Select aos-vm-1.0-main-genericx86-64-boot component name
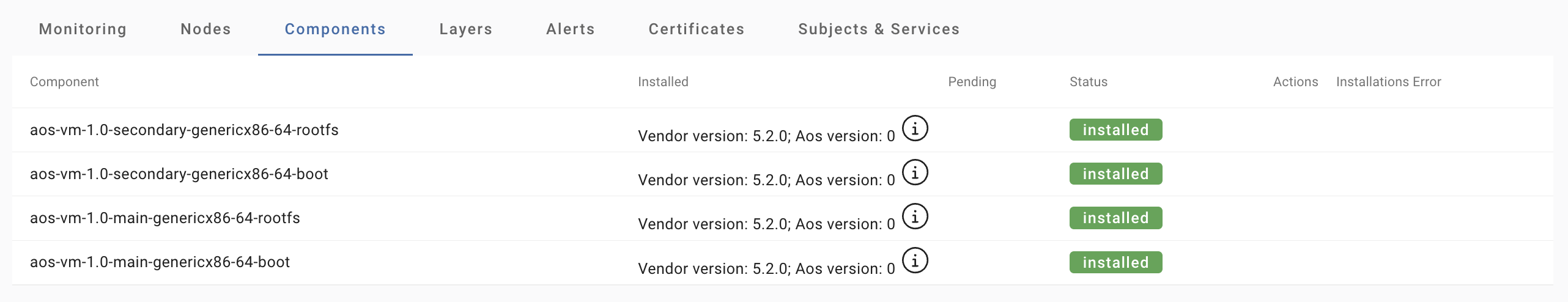The width and height of the screenshot is (1568, 302). coord(160,262)
